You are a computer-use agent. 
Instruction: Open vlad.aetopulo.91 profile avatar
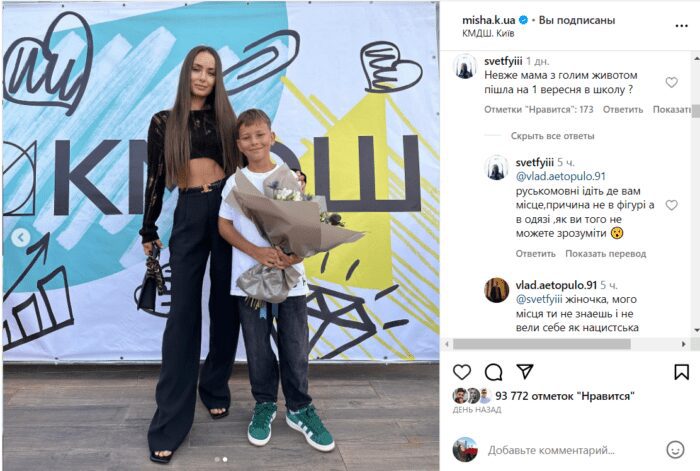[x=496, y=290]
